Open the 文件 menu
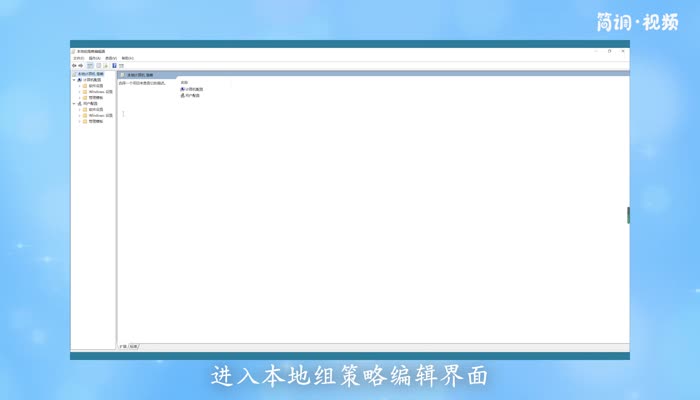700x400 pixels. point(77,58)
